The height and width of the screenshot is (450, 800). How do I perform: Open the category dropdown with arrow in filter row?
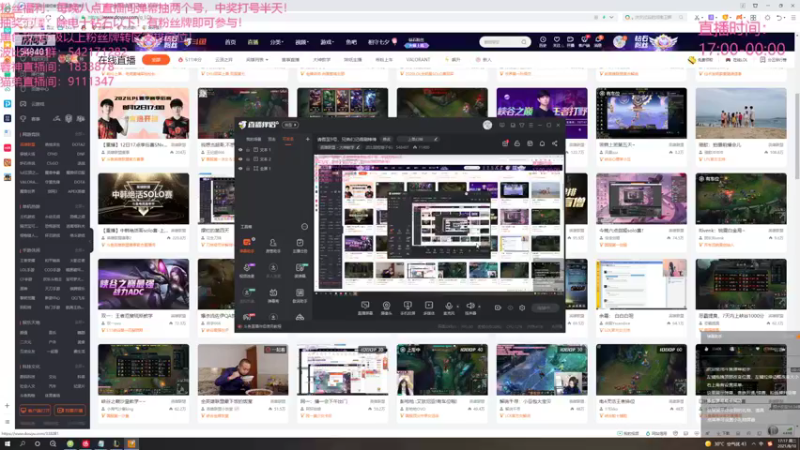(257, 60)
